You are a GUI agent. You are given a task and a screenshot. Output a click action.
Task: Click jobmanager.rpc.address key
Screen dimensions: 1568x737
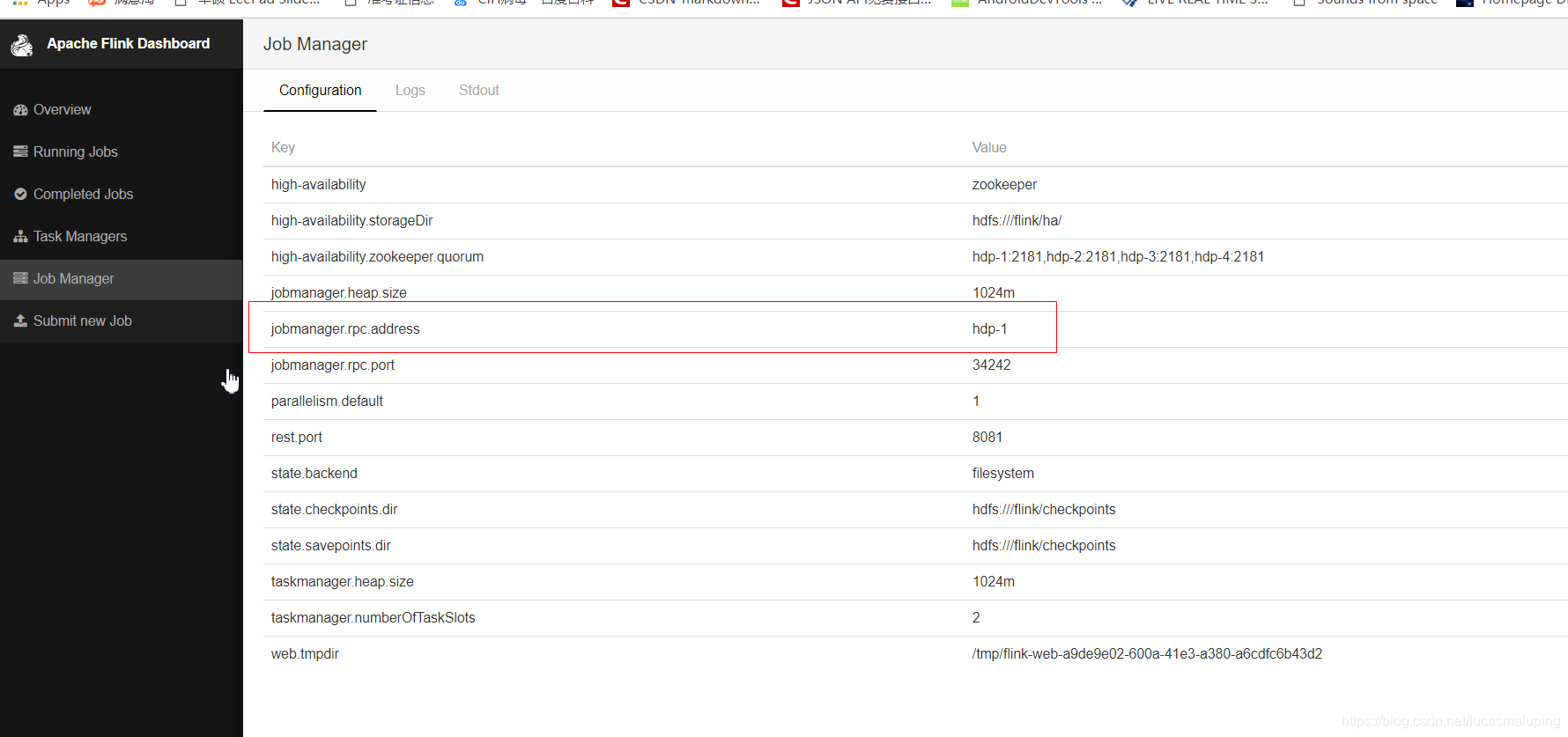[345, 328]
